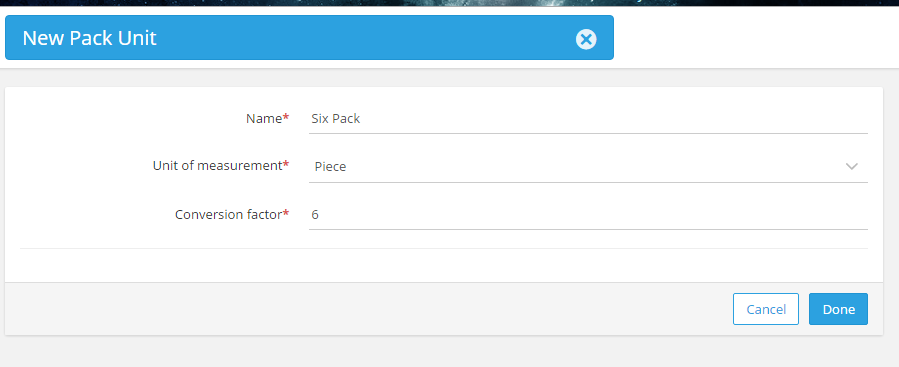The image size is (899, 367).
Task: Click the circled X icon in header
Action: (586, 40)
